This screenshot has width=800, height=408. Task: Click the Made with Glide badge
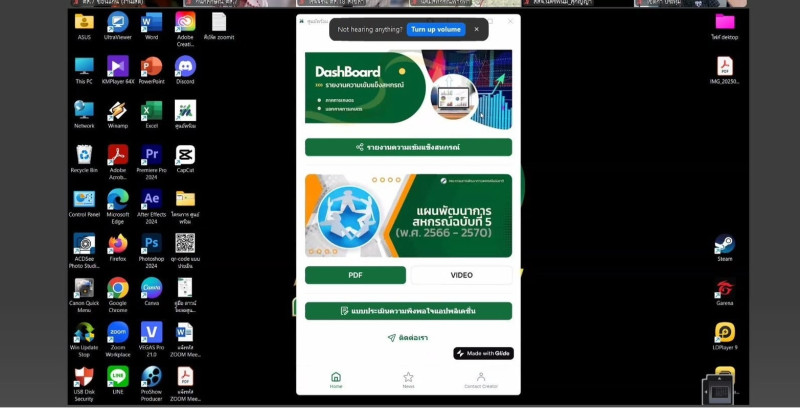click(483, 353)
